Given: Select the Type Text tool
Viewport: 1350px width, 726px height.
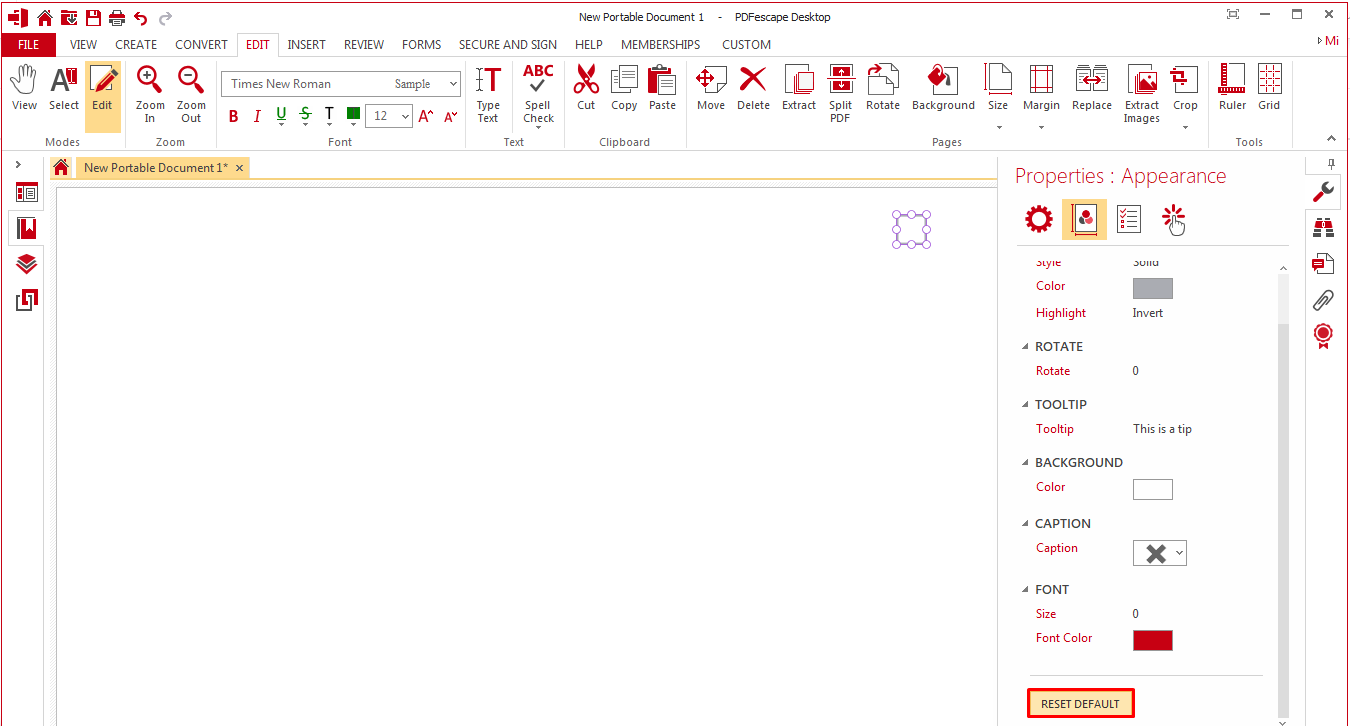Looking at the screenshot, I should pyautogui.click(x=488, y=94).
